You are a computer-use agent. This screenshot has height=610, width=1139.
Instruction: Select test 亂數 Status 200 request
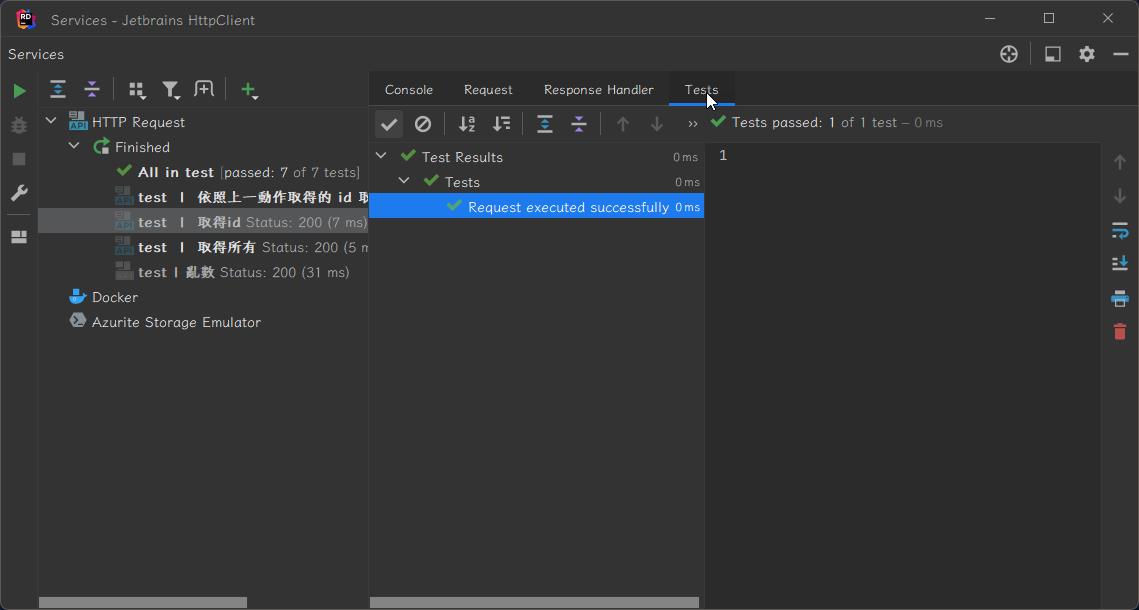[203, 272]
